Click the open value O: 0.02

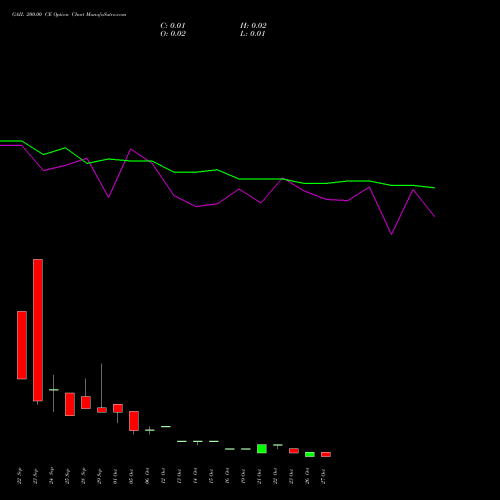pyautogui.click(x=173, y=34)
